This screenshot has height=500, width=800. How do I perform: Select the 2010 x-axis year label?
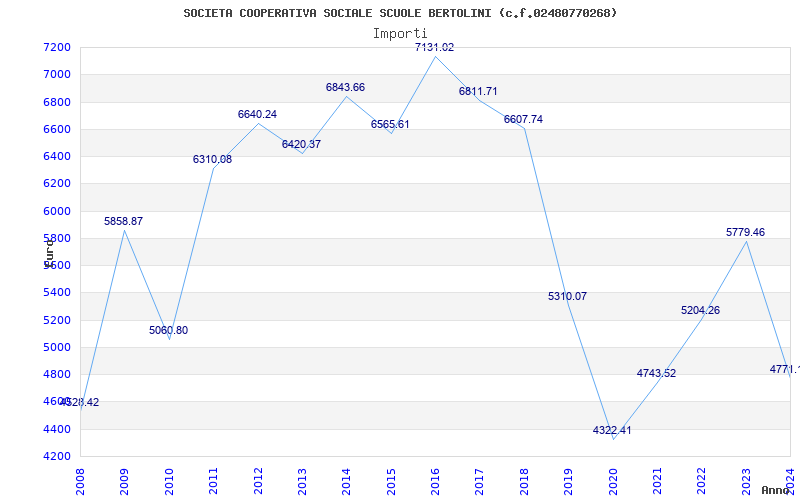(x=169, y=481)
